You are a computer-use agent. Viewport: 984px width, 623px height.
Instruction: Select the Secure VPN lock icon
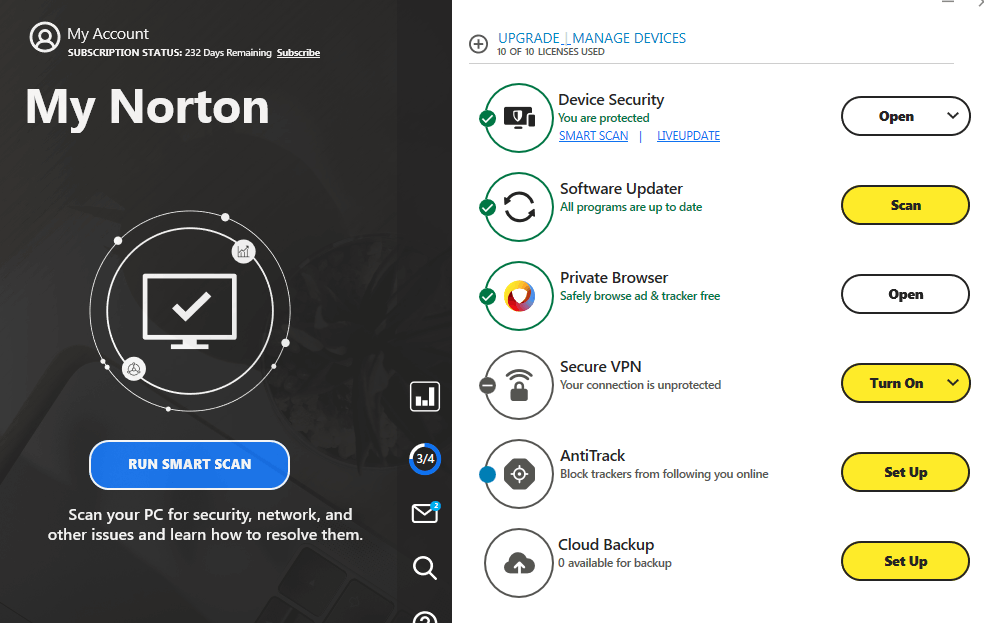pyautogui.click(x=519, y=385)
